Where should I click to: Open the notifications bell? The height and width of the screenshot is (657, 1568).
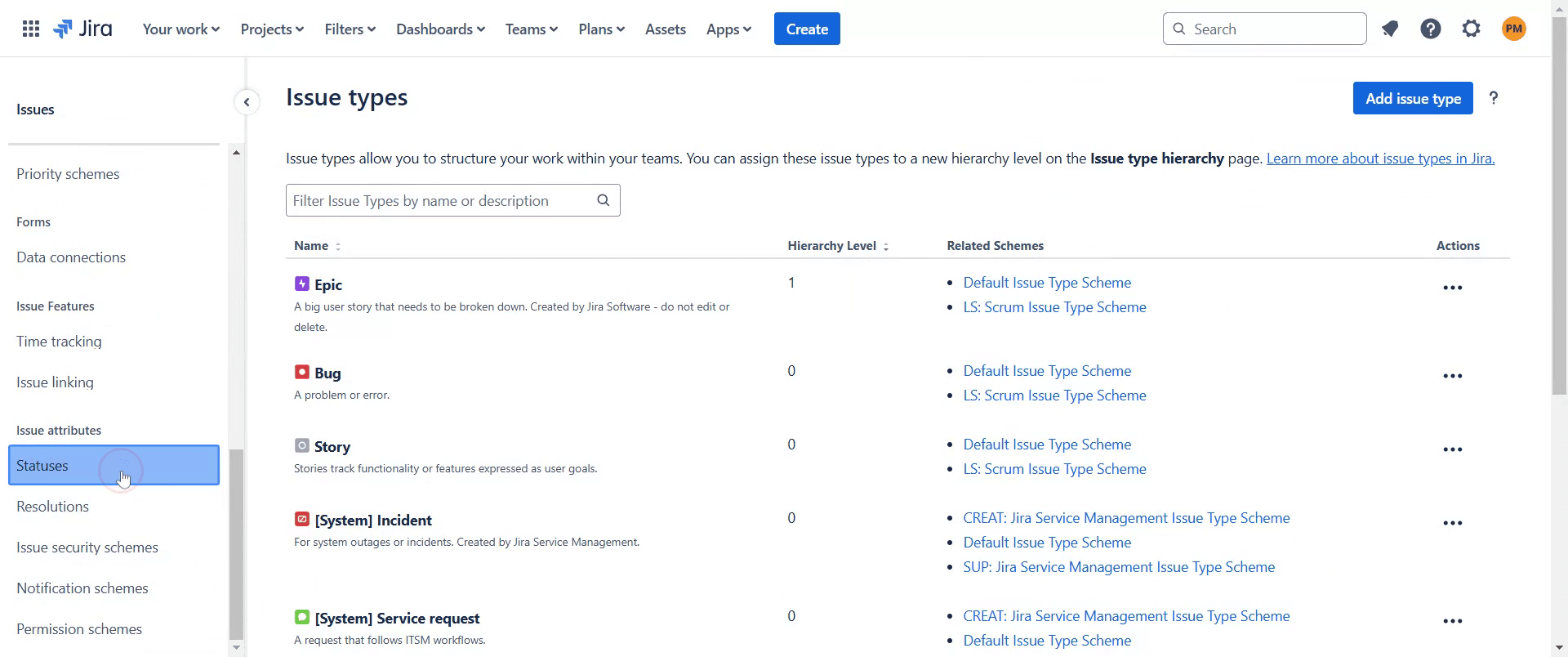point(1390,29)
